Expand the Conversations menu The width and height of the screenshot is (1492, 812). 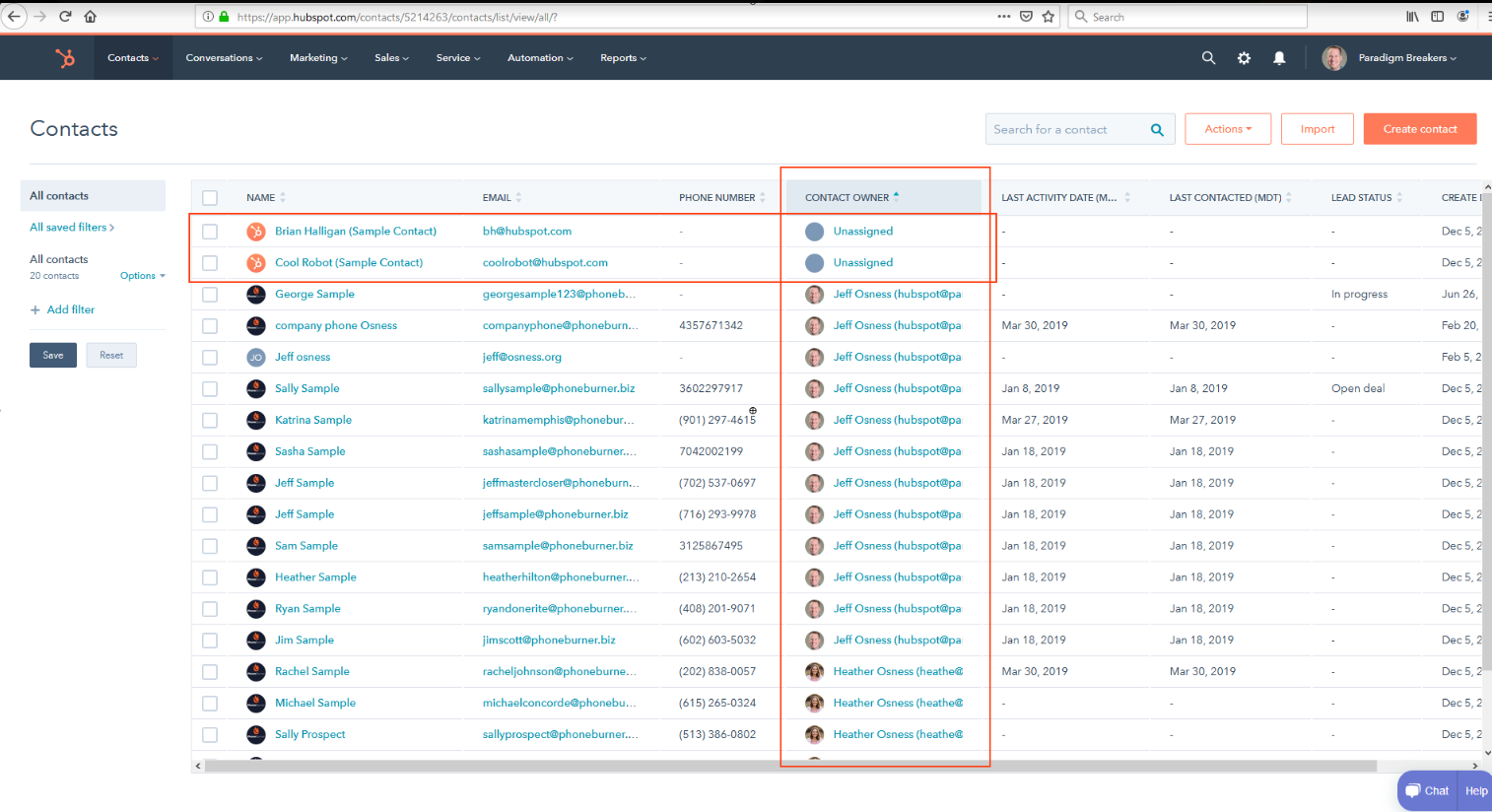(x=224, y=58)
